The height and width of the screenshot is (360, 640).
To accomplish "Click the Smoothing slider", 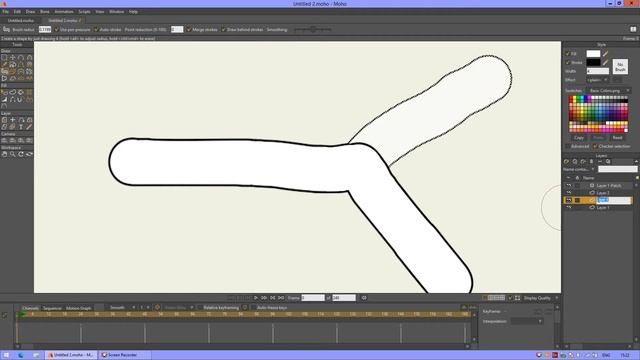I will [x=313, y=29].
